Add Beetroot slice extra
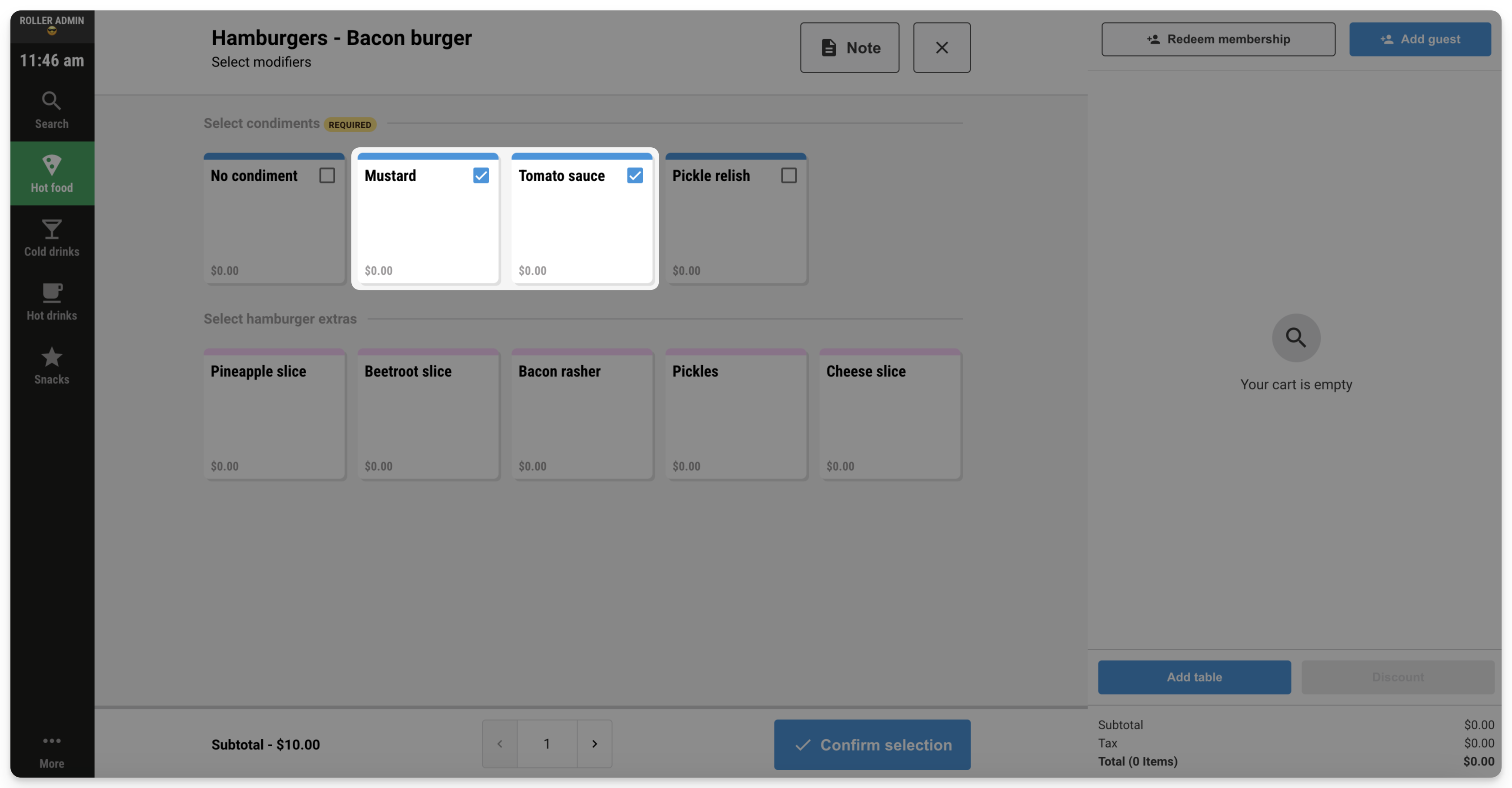This screenshot has height=788, width=1512. tap(428, 415)
